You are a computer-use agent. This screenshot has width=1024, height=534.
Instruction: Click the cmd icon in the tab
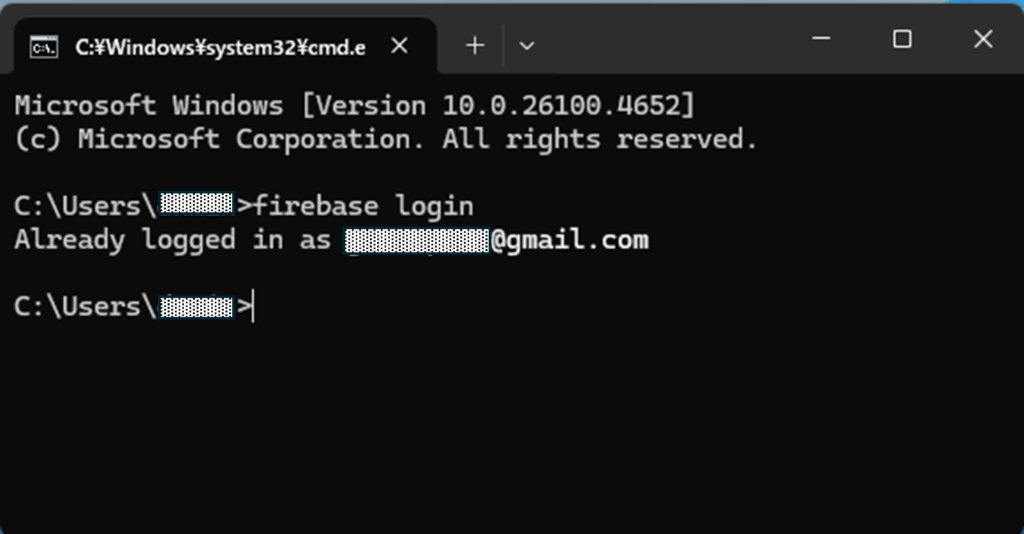coord(44,47)
